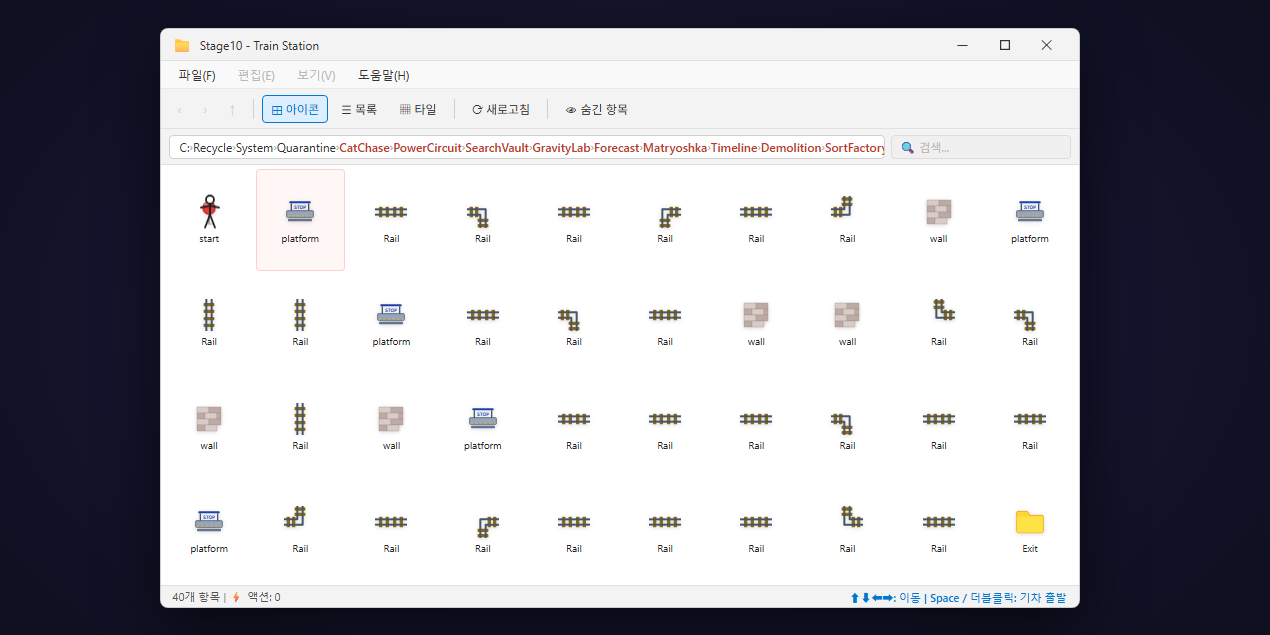Select the straight Rail left of the second-row wall pair
The height and width of the screenshot is (635, 1270).
pos(665,315)
